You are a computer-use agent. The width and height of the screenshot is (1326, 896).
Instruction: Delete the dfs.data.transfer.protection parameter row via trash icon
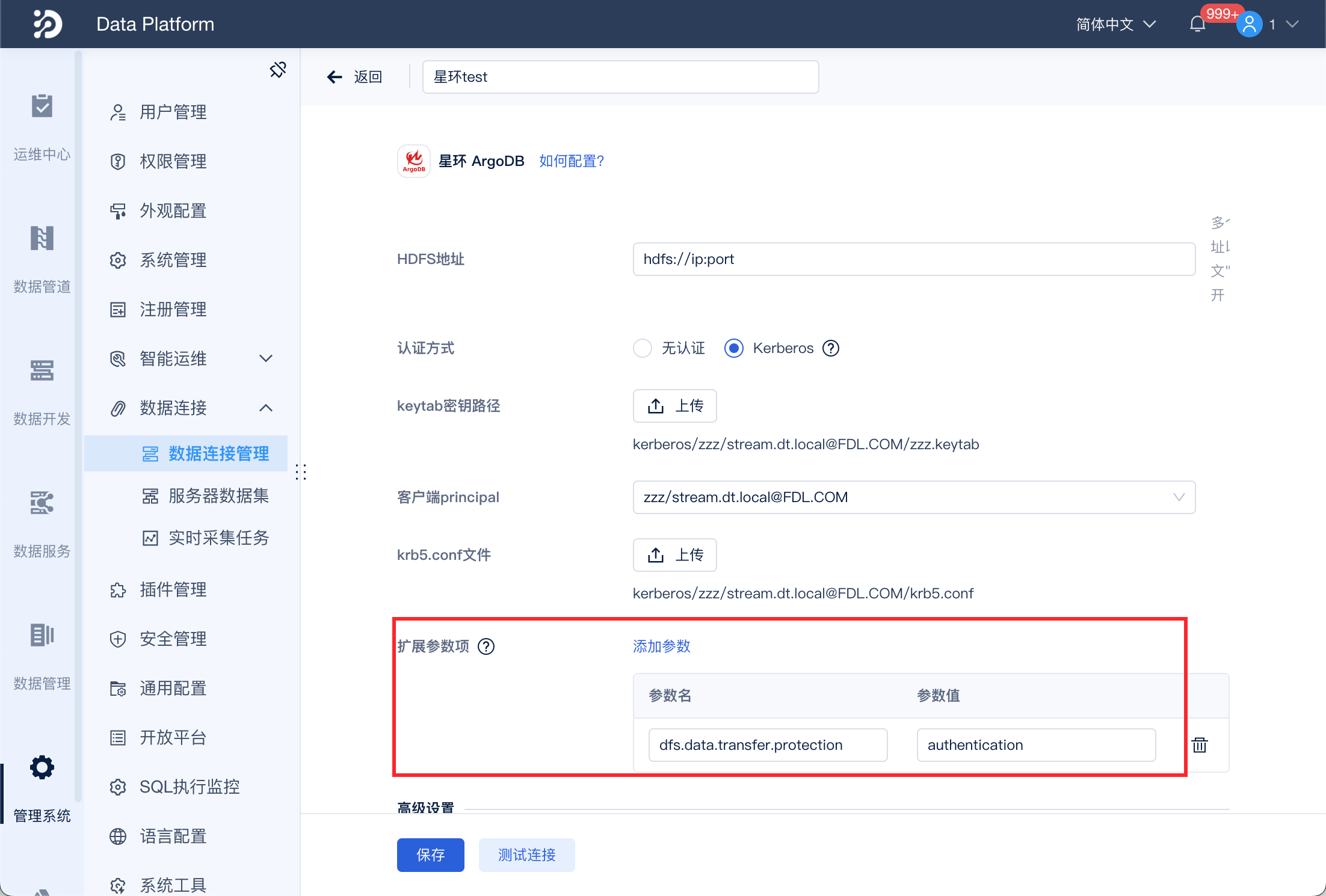pos(1200,745)
